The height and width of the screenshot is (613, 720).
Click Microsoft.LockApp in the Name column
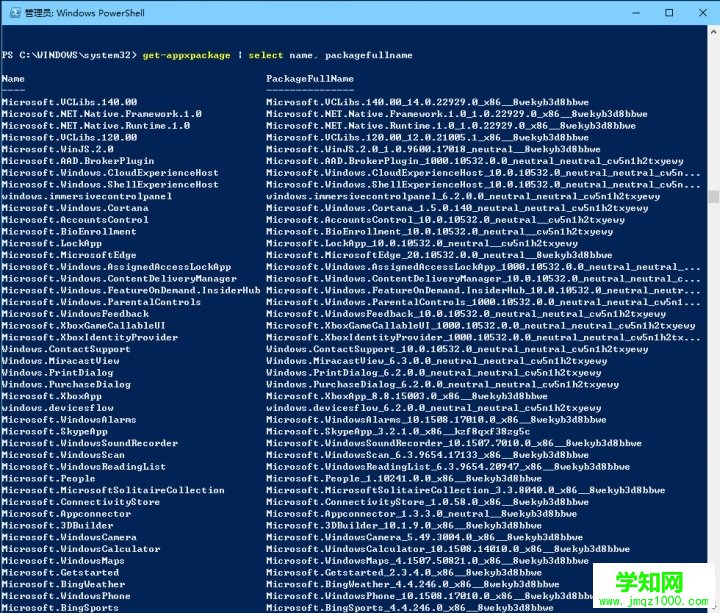tap(51, 243)
